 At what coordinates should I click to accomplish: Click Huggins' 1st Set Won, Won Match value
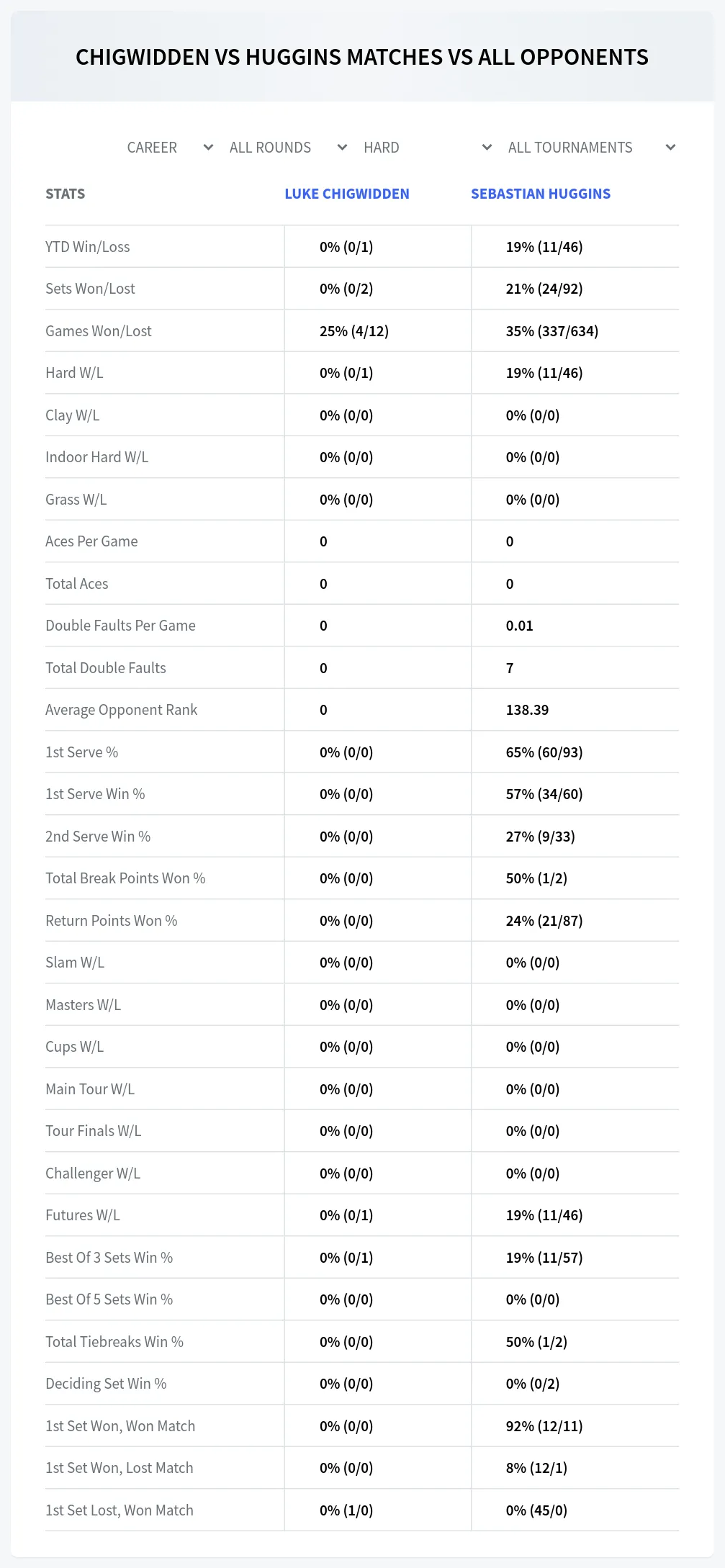point(544,1426)
